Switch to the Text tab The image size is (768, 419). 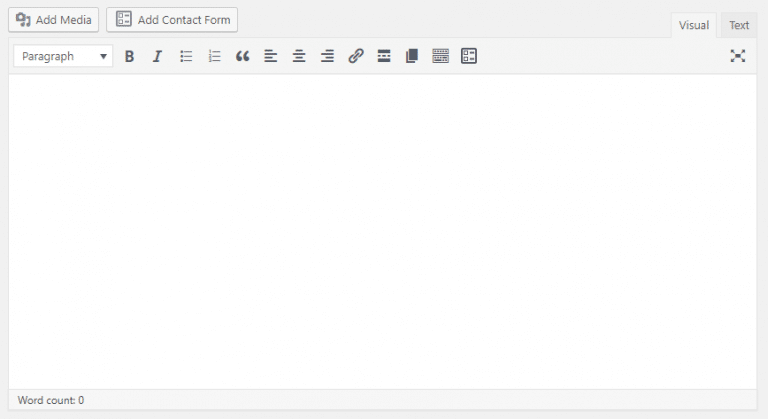739,26
